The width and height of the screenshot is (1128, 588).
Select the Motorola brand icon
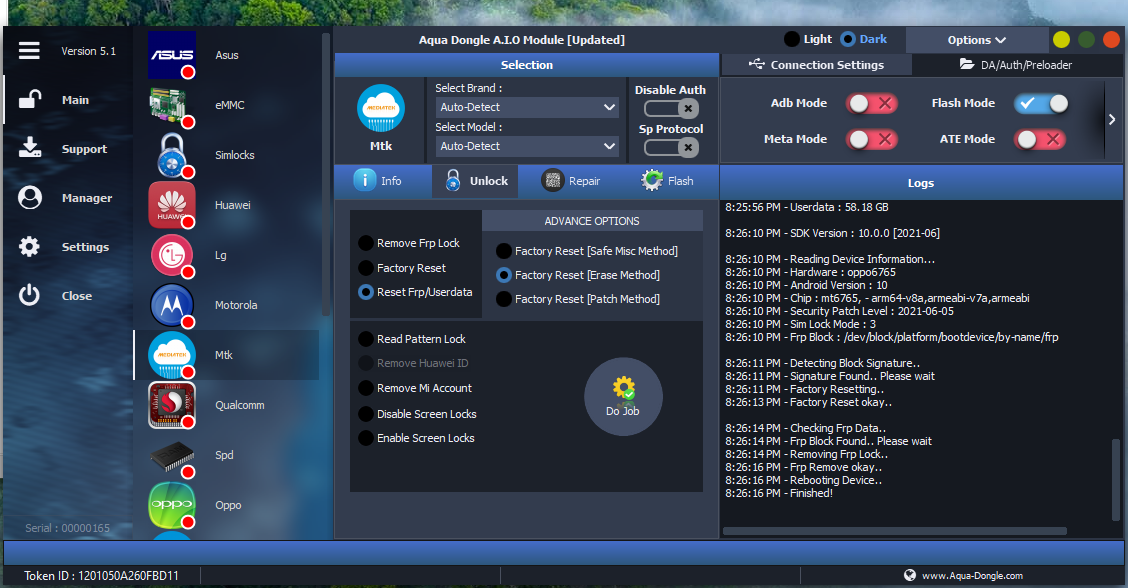[x=172, y=305]
